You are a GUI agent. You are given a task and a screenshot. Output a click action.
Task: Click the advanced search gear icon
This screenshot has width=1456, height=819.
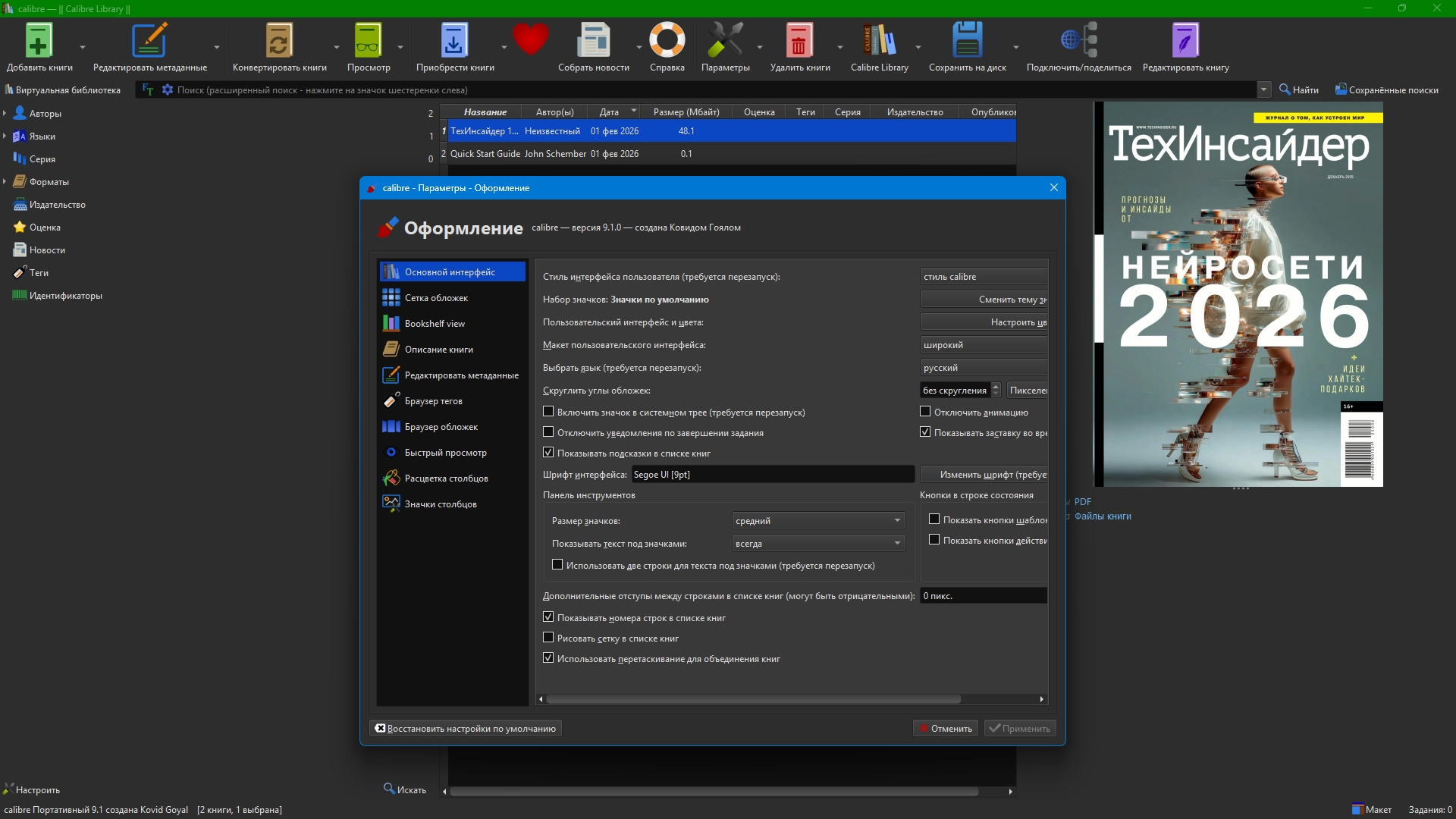168,89
